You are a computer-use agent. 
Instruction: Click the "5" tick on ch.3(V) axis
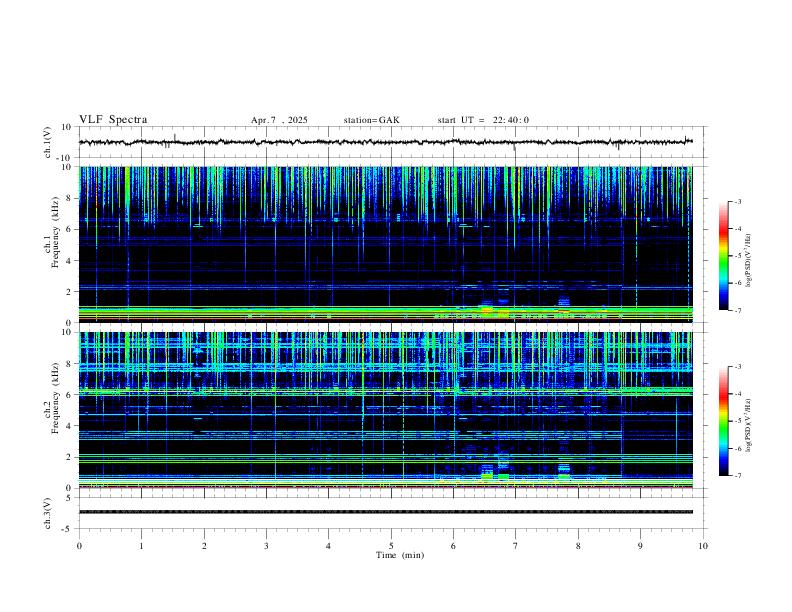70,498
